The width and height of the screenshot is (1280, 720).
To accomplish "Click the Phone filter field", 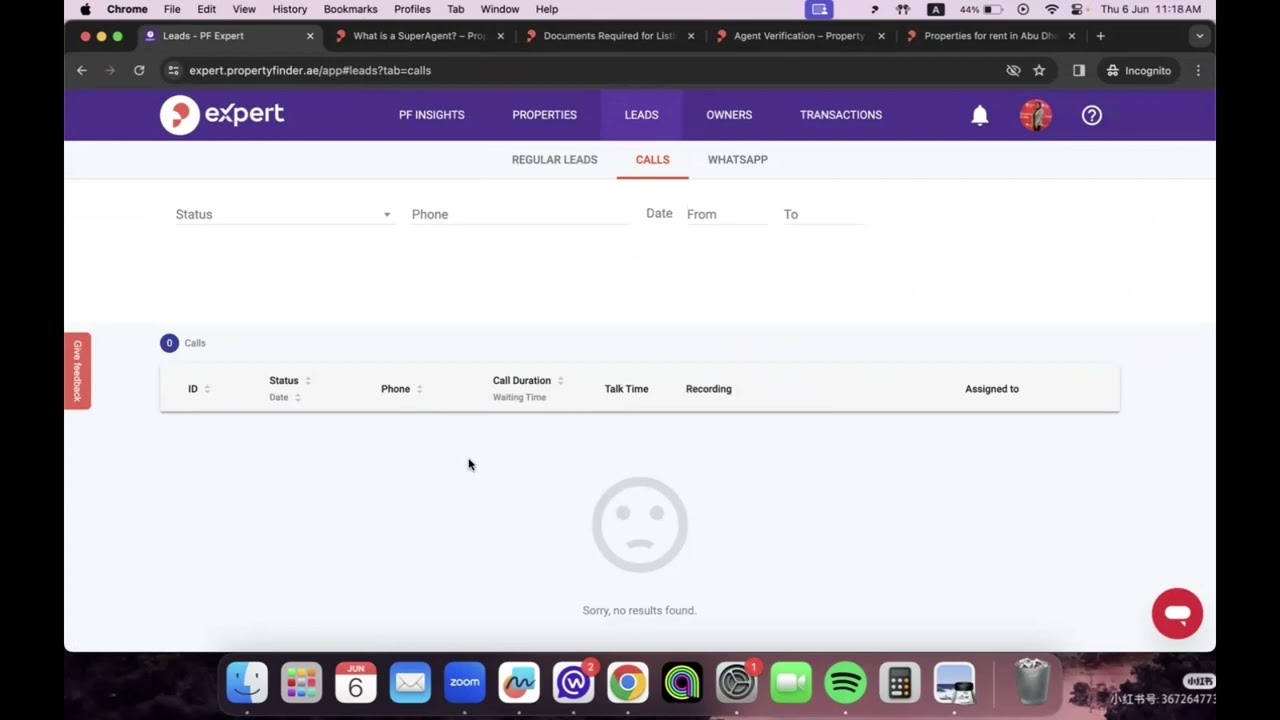I will tap(520, 214).
